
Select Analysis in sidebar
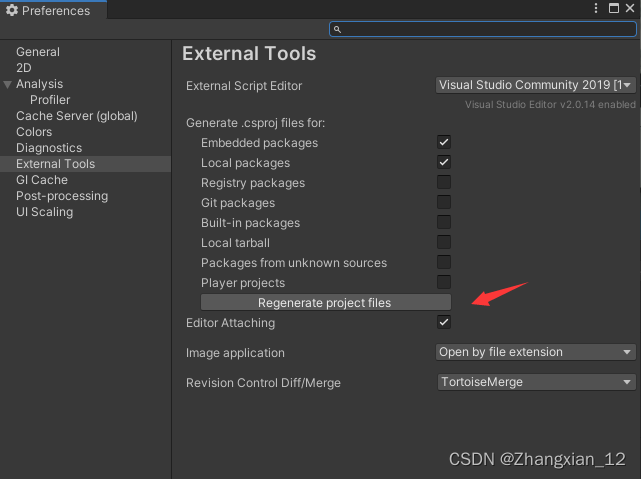coord(85,84)
